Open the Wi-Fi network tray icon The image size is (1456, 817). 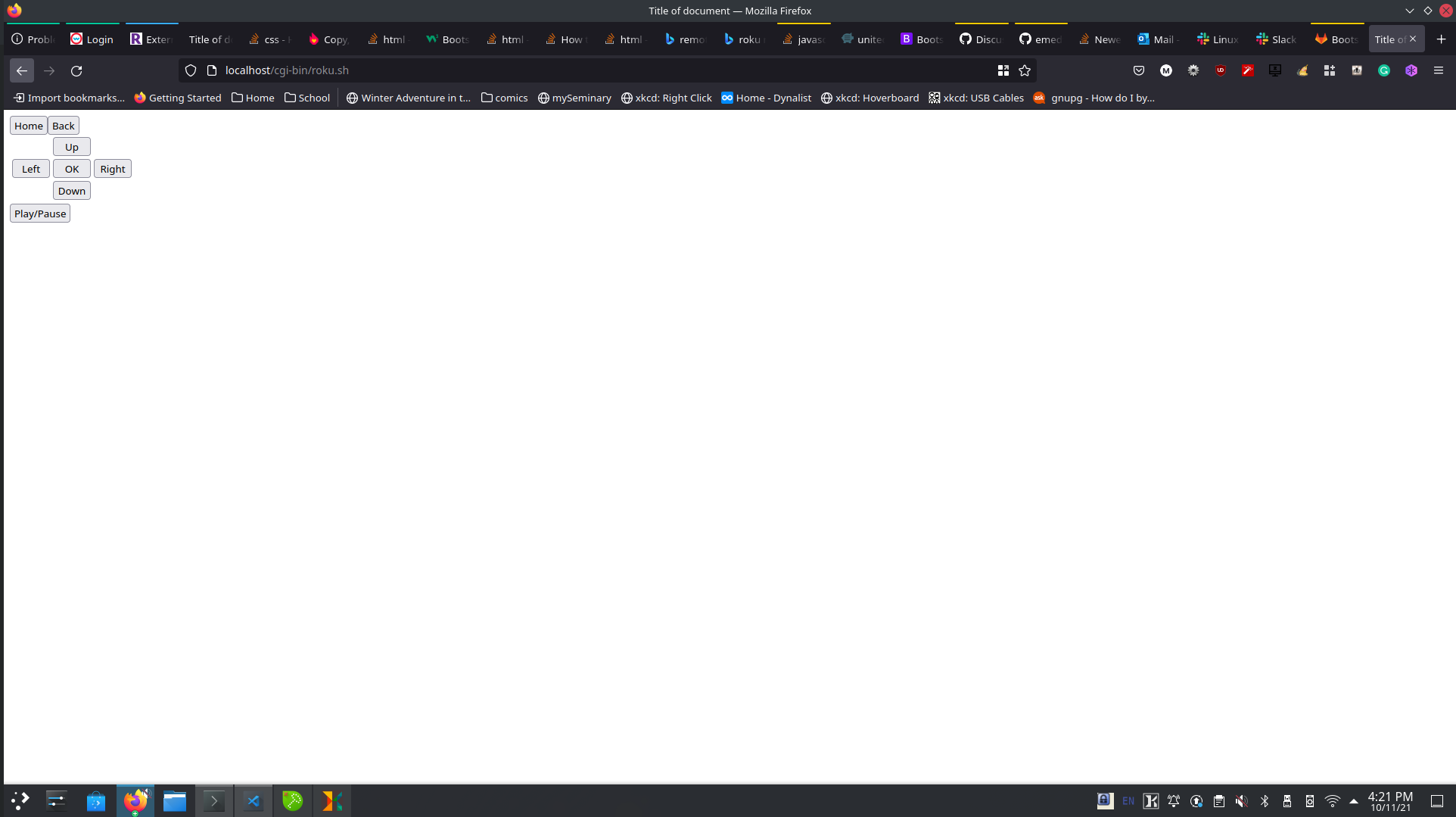click(1333, 801)
